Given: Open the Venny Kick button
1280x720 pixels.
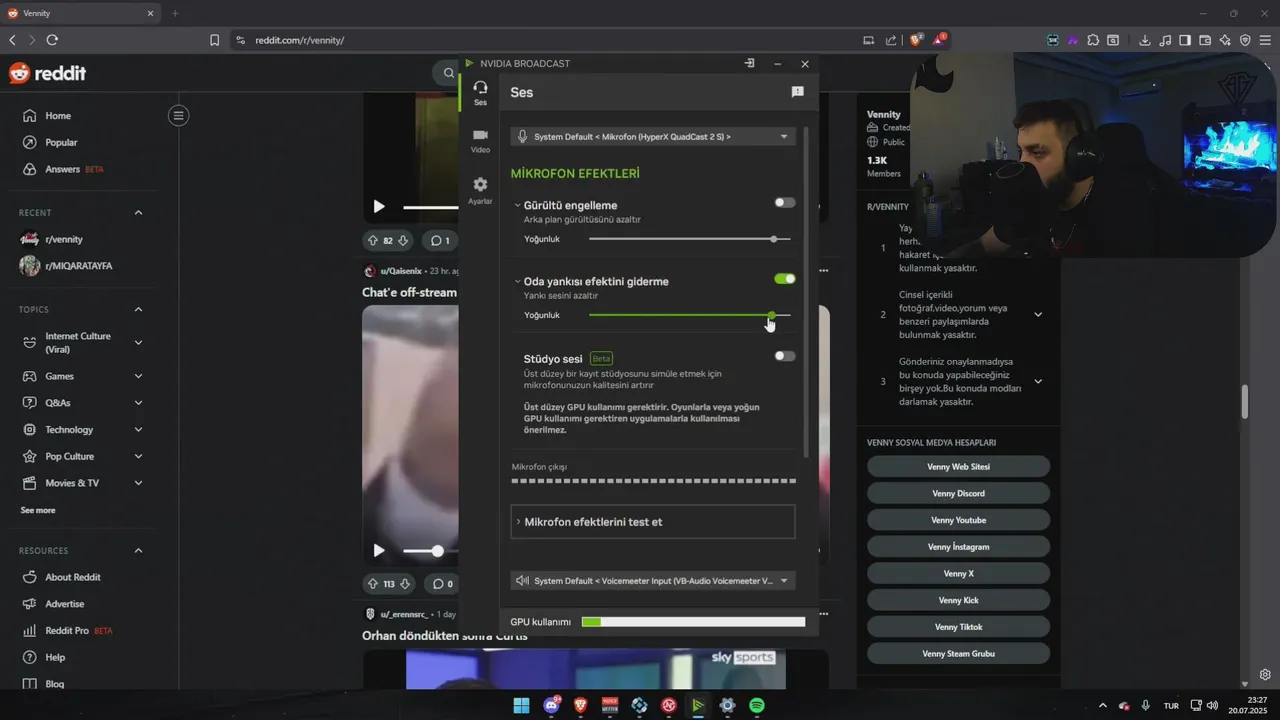Looking at the screenshot, I should coord(958,600).
